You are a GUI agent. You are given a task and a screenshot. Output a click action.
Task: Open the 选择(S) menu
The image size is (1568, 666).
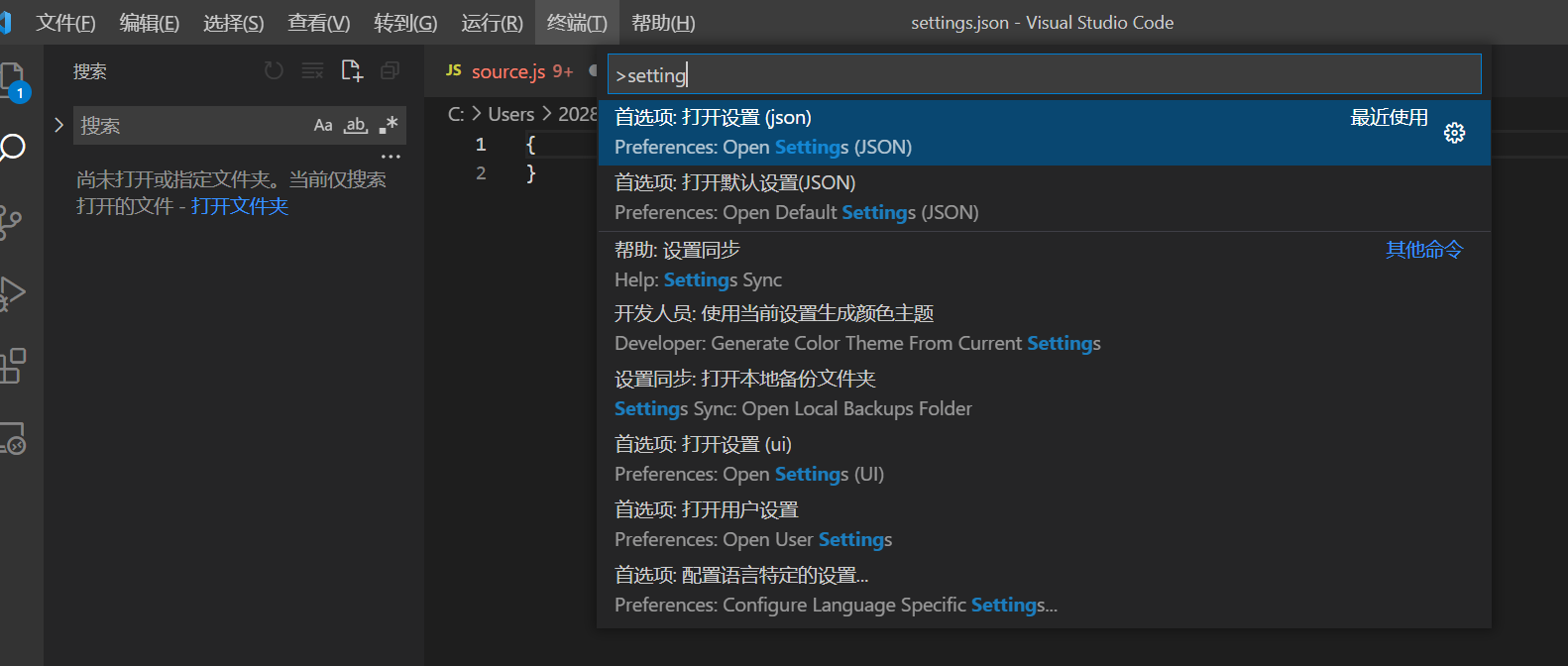pyautogui.click(x=234, y=23)
